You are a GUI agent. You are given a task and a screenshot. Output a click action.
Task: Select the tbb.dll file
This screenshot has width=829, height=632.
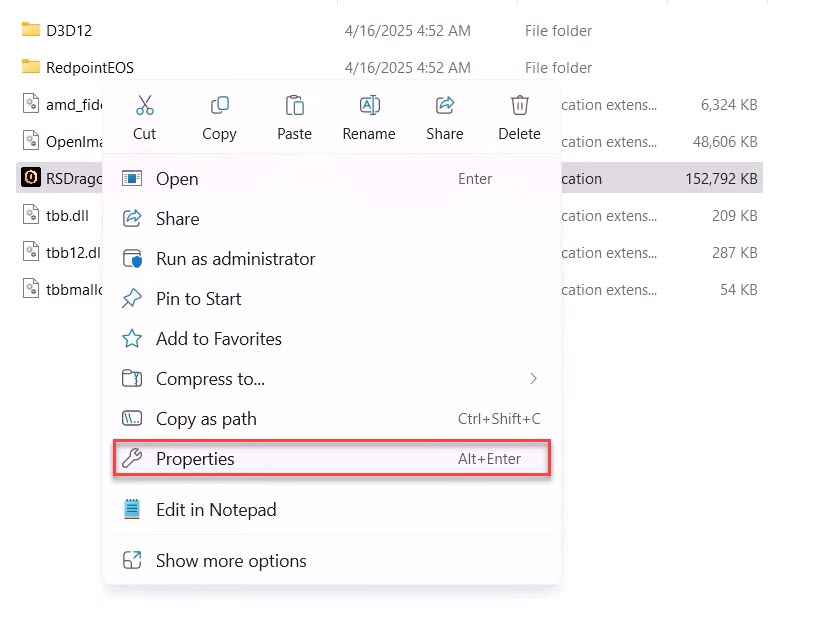pyautogui.click(x=66, y=215)
